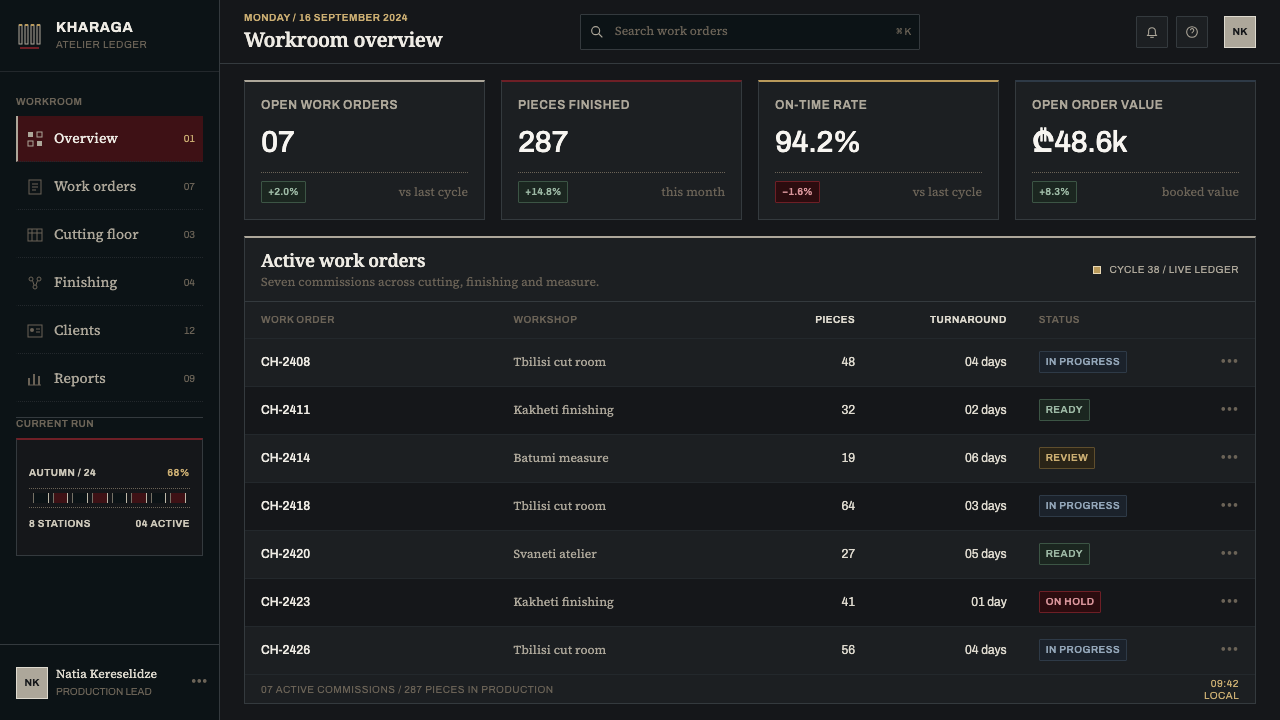1280x720 pixels.
Task: Click Svaneti atelier workshop cell
Action: [555, 554]
